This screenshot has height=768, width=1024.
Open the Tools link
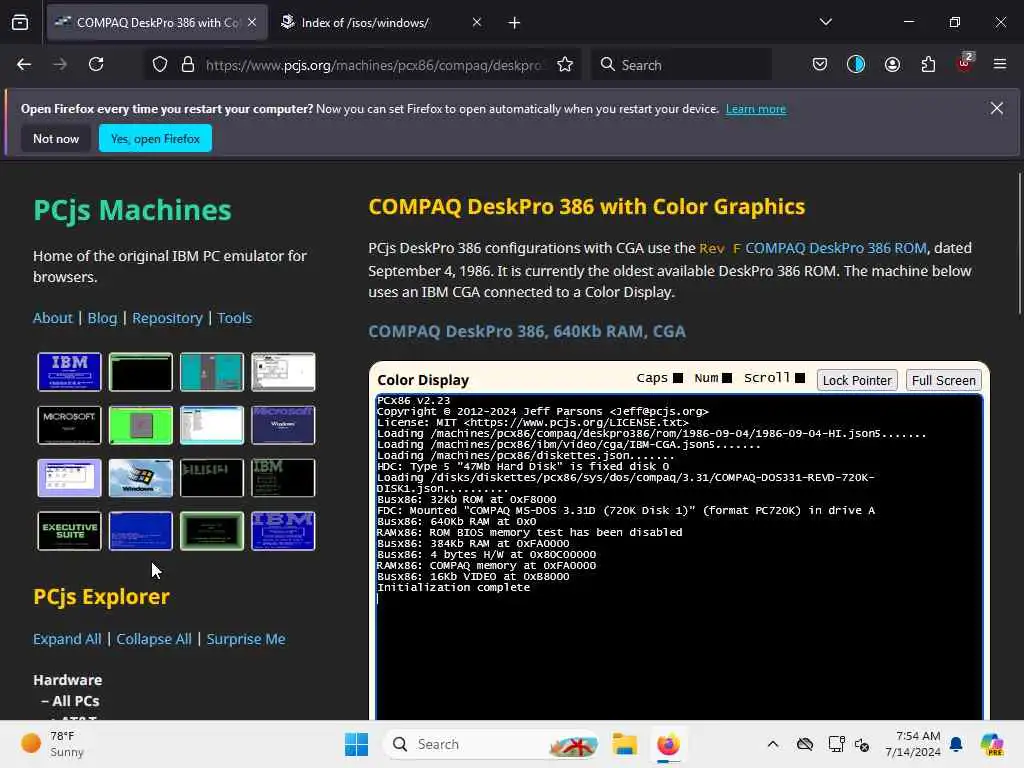coord(234,318)
